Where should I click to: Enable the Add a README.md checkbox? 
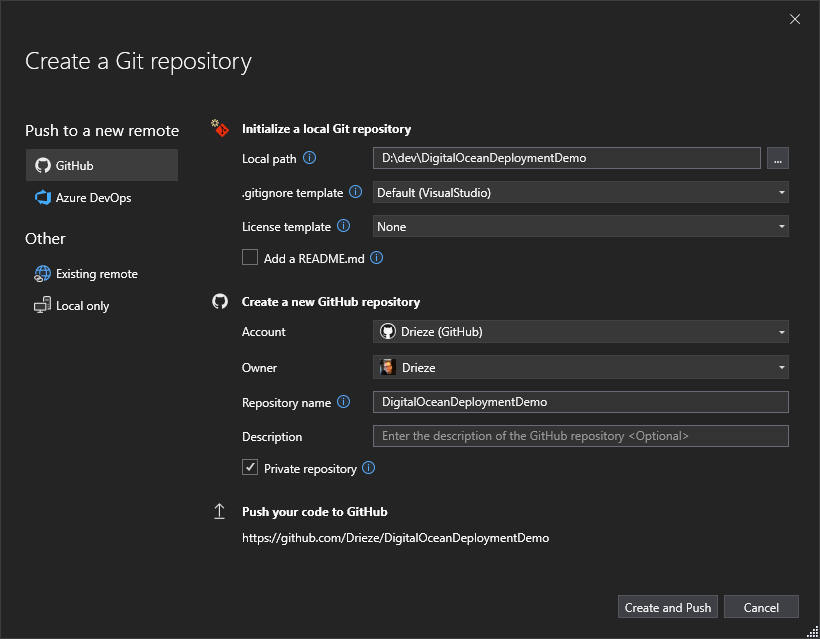250,258
